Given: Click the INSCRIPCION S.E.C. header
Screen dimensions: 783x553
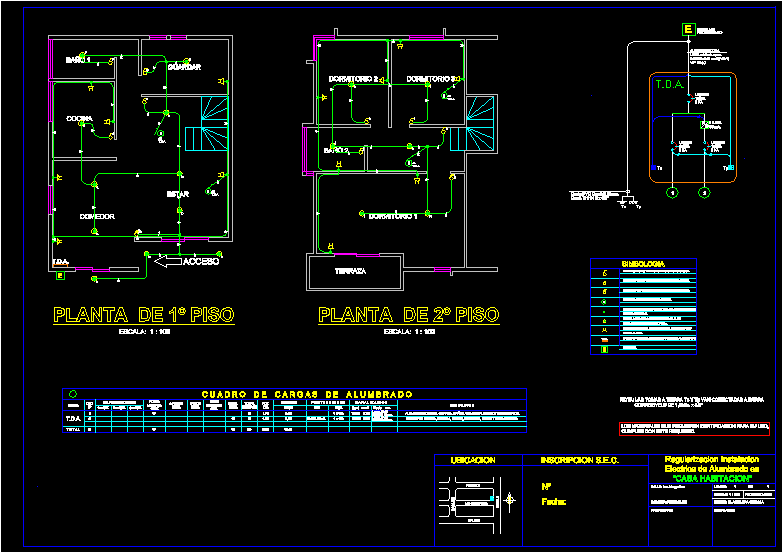Looking at the screenshot, I should tap(580, 460).
